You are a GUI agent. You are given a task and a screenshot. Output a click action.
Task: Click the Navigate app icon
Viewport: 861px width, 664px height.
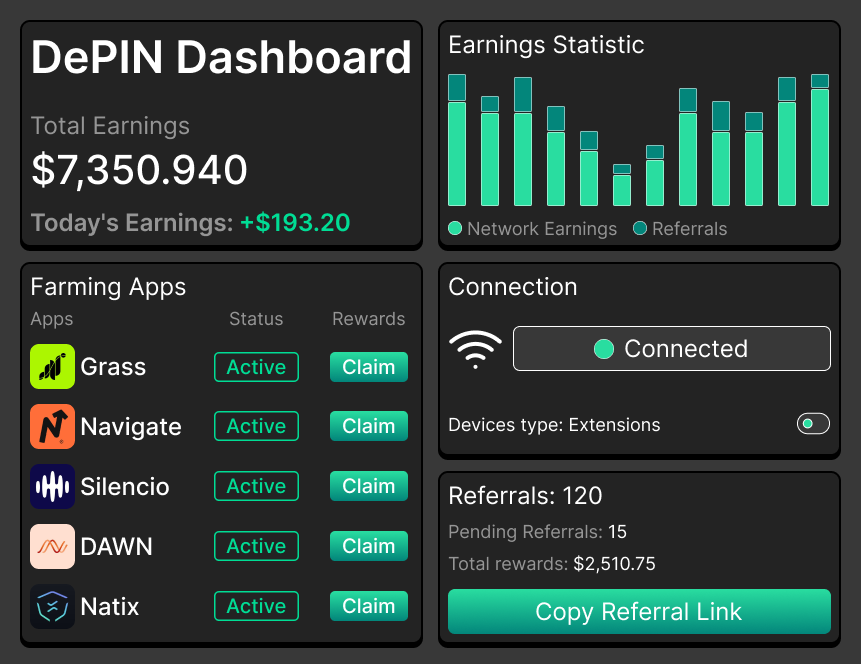(x=52, y=426)
